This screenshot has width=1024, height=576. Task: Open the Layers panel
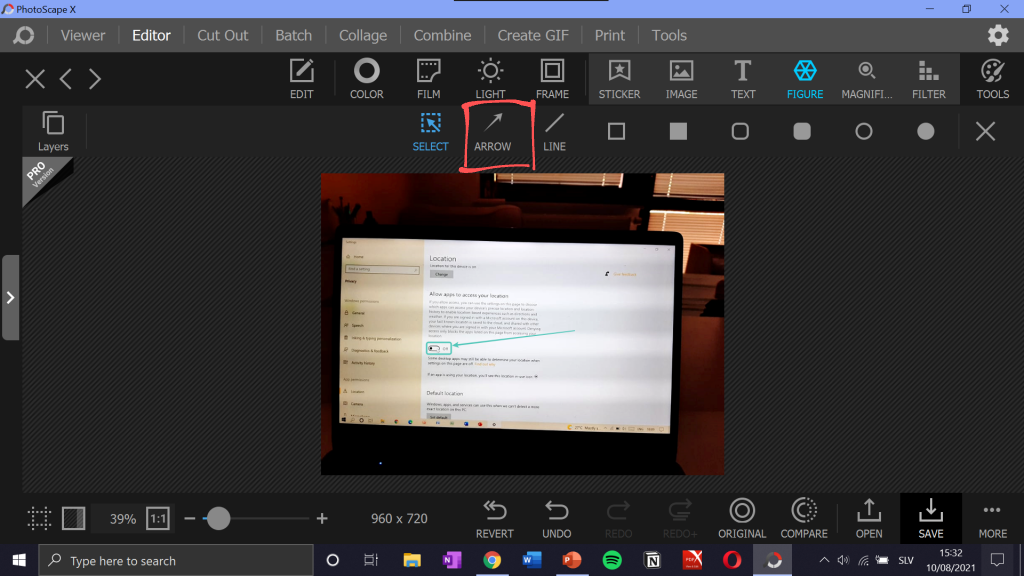pos(53,131)
